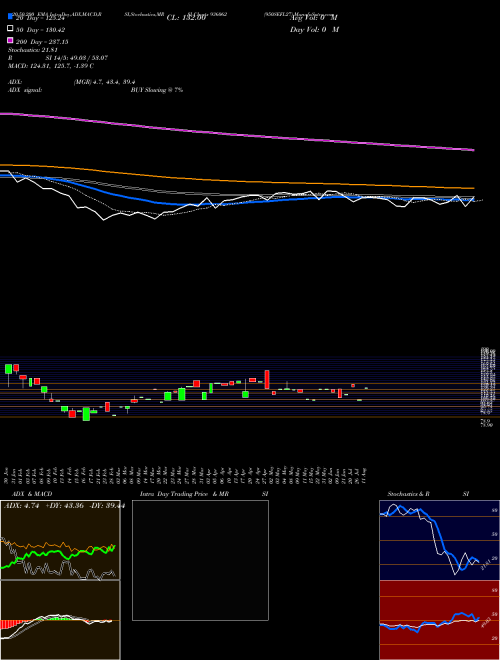500x660 pixels.
Task: Click the white 50 Day legend swatch
Action: click(10, 28)
